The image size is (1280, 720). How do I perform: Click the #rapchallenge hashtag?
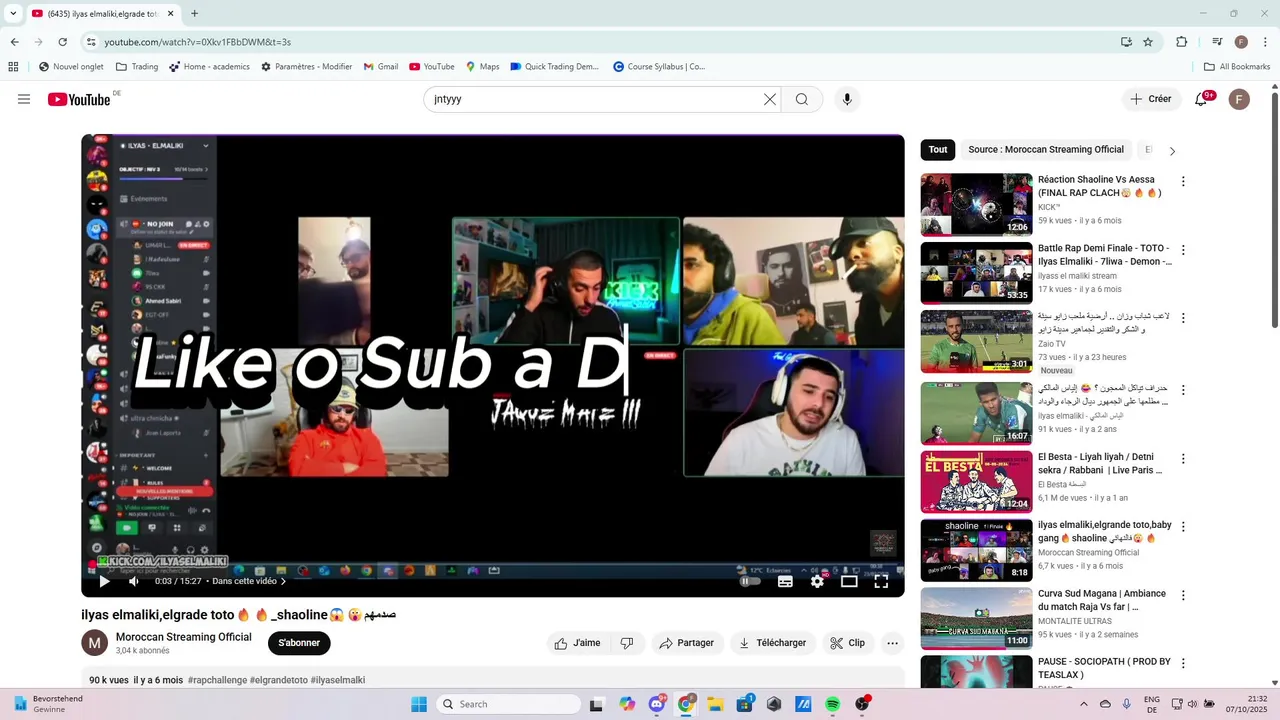click(217, 680)
